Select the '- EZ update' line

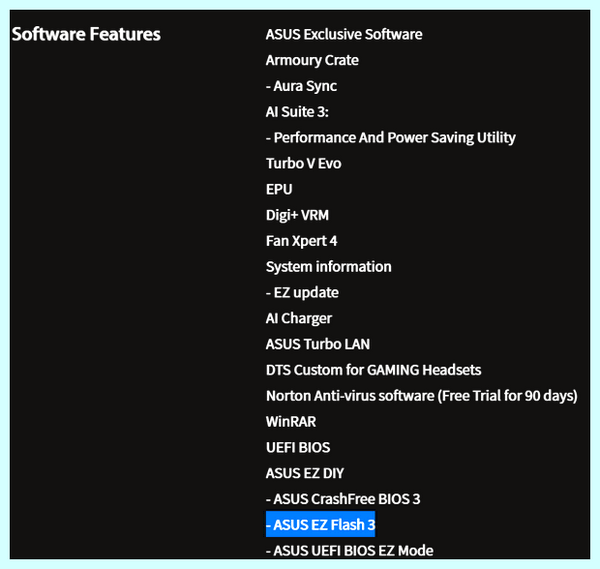pos(302,293)
